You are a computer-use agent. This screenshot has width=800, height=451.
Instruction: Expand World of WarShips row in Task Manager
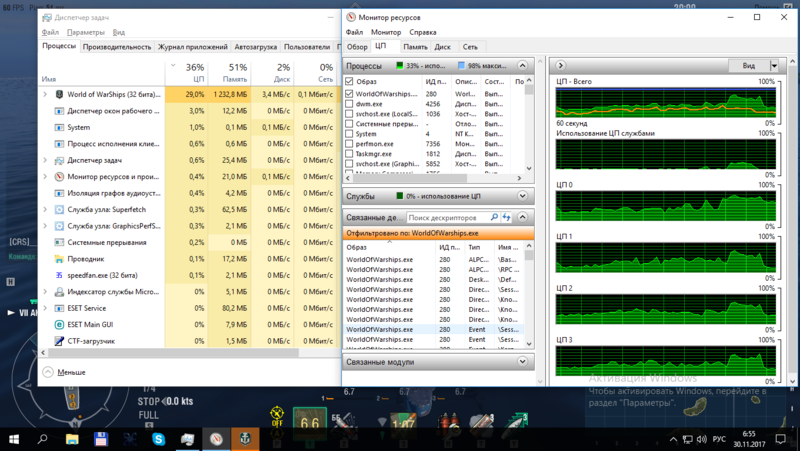(45, 94)
